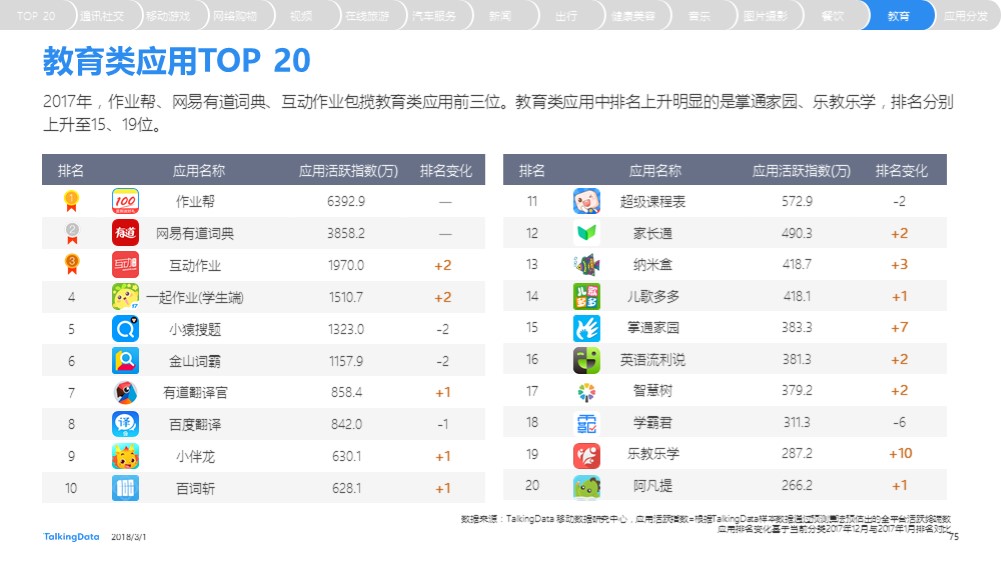The width and height of the screenshot is (1001, 563).
Task: Click the 英语流利说 app icon
Action: pyautogui.click(x=586, y=359)
